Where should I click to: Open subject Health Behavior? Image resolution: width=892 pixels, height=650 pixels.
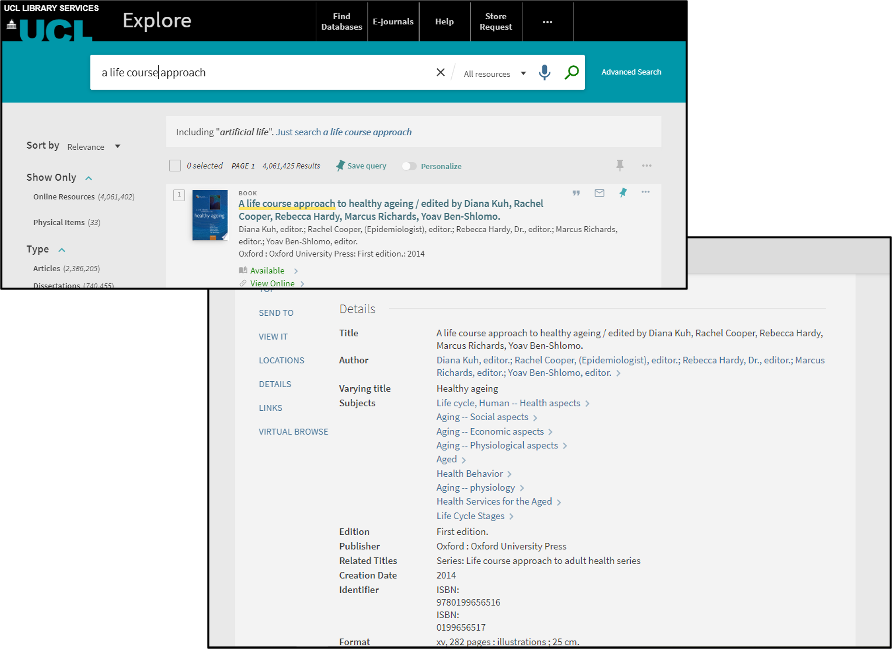pos(469,474)
